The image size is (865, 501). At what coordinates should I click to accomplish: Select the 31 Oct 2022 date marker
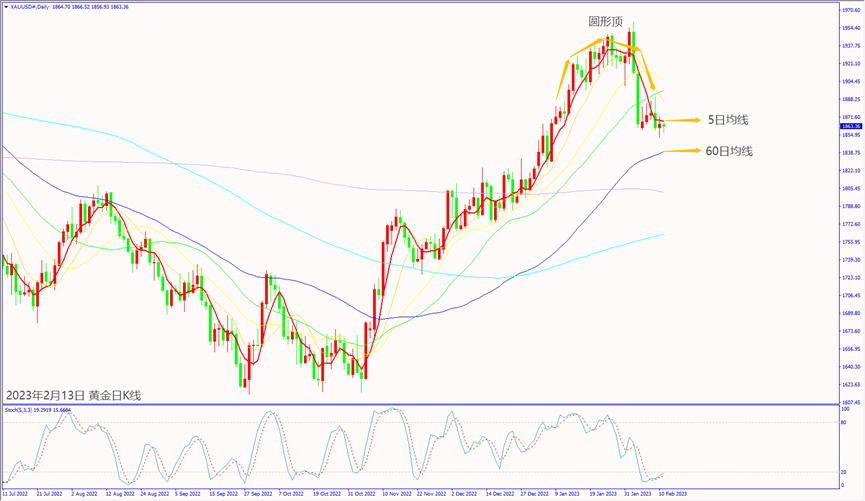(x=359, y=494)
